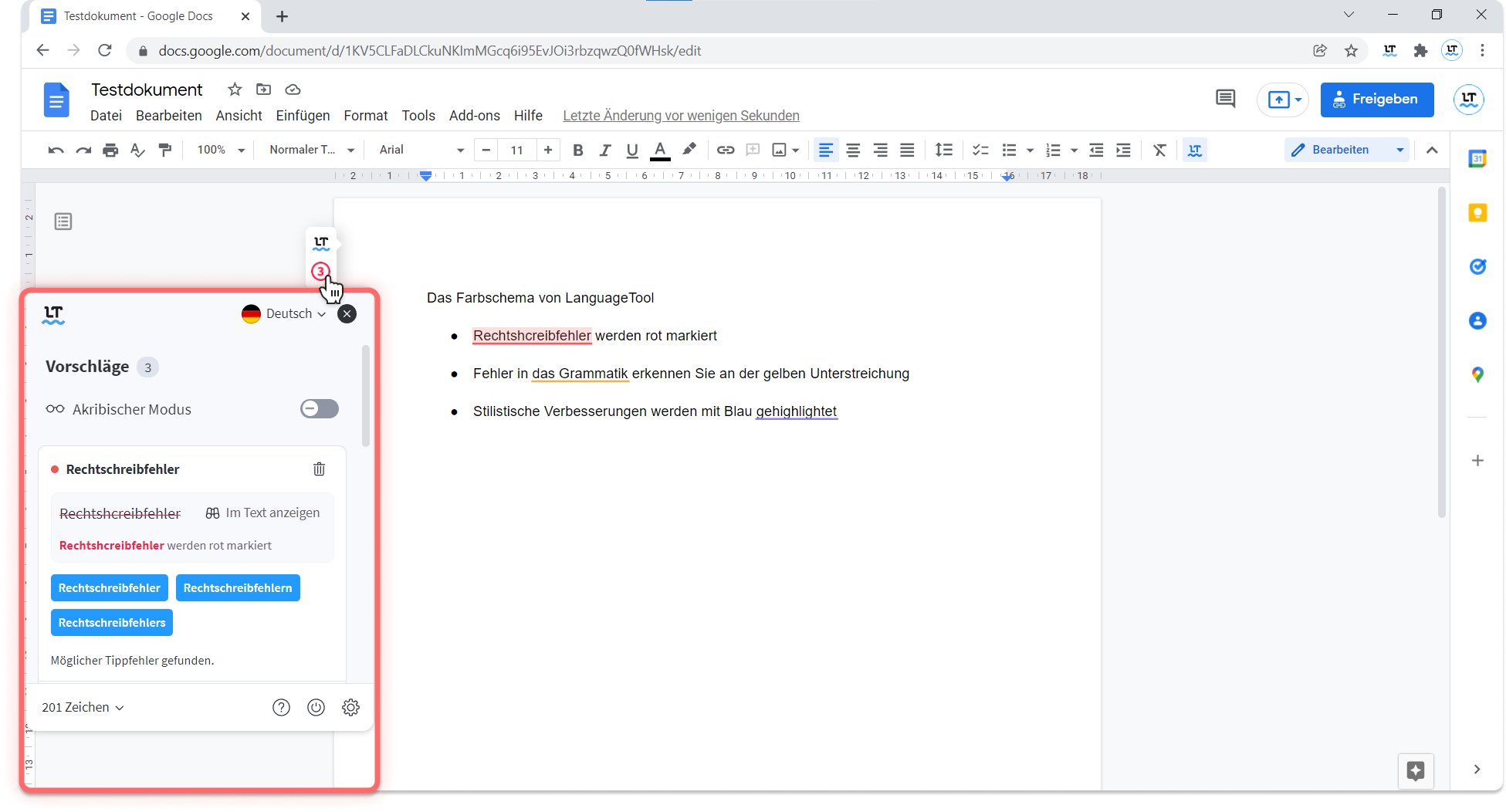The height and width of the screenshot is (812, 1506).
Task: Open the Ansicht menu
Action: point(239,115)
